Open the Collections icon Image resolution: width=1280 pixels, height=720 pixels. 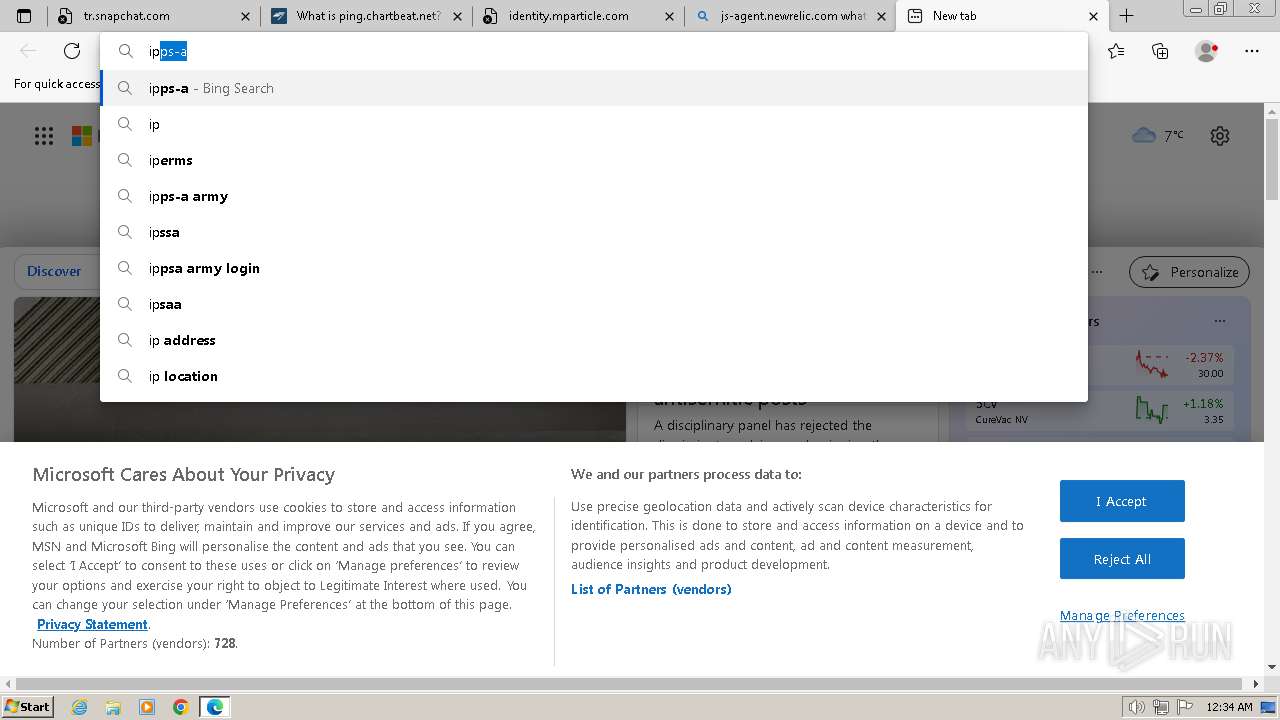(1160, 51)
